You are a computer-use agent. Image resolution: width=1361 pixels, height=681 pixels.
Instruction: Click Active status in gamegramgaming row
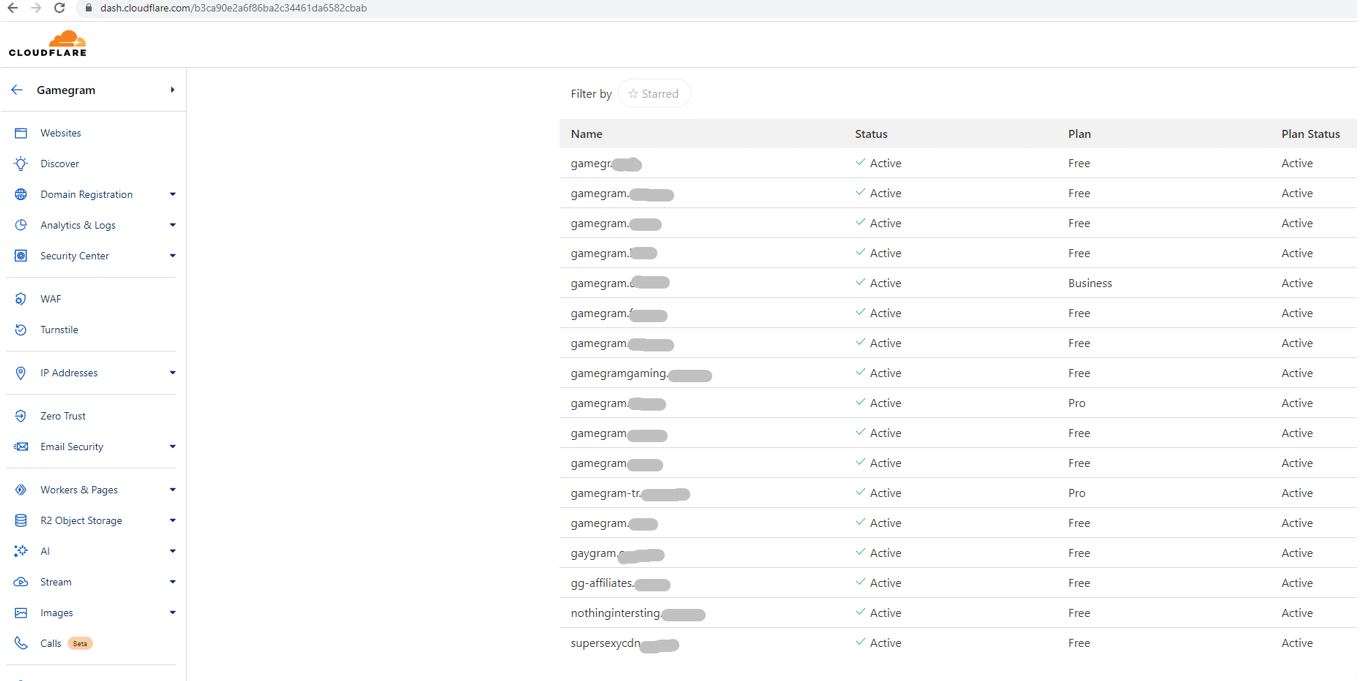click(878, 373)
